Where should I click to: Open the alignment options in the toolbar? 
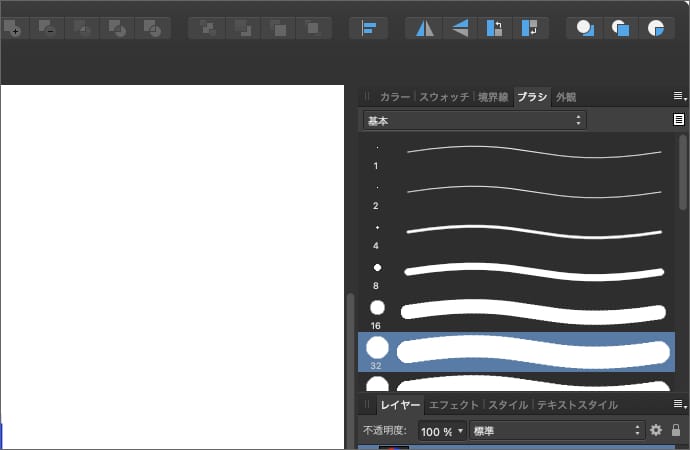pos(368,28)
